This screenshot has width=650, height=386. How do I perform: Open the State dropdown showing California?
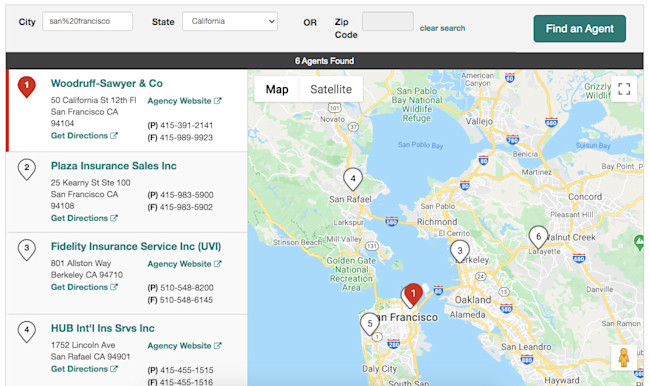pos(230,21)
